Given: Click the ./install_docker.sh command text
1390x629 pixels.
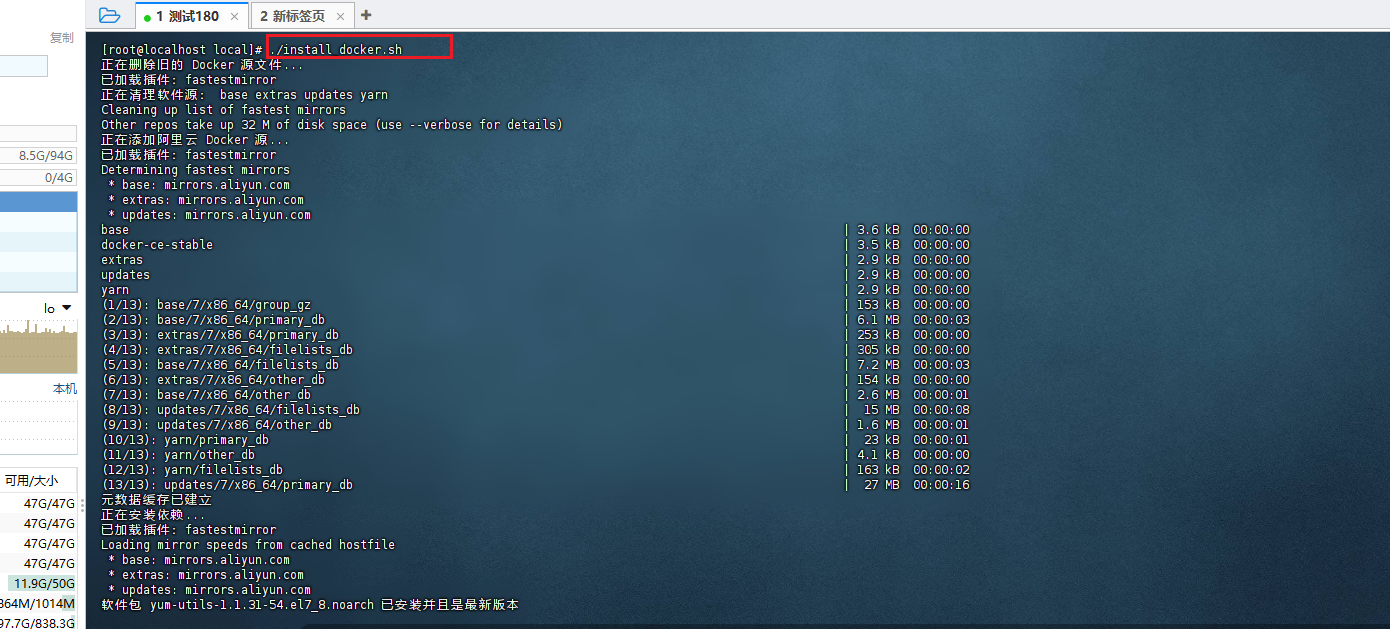Looking at the screenshot, I should click(336, 49).
